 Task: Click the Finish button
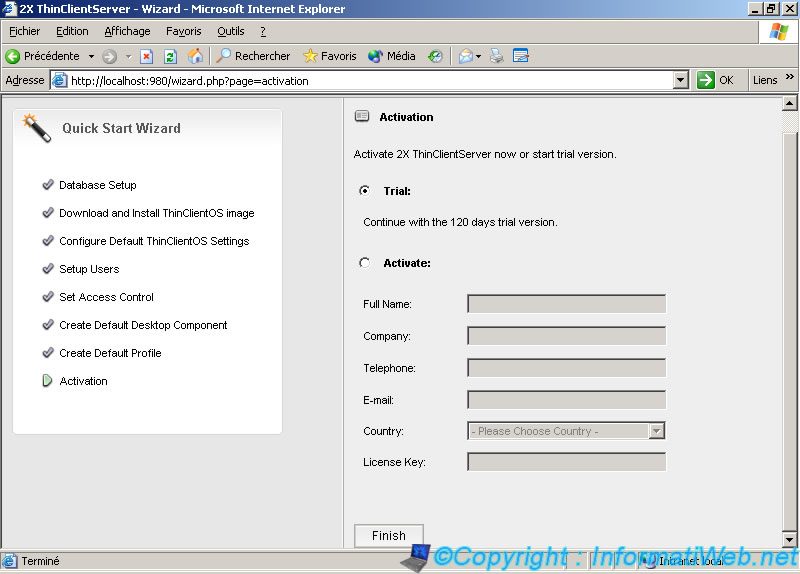click(389, 536)
